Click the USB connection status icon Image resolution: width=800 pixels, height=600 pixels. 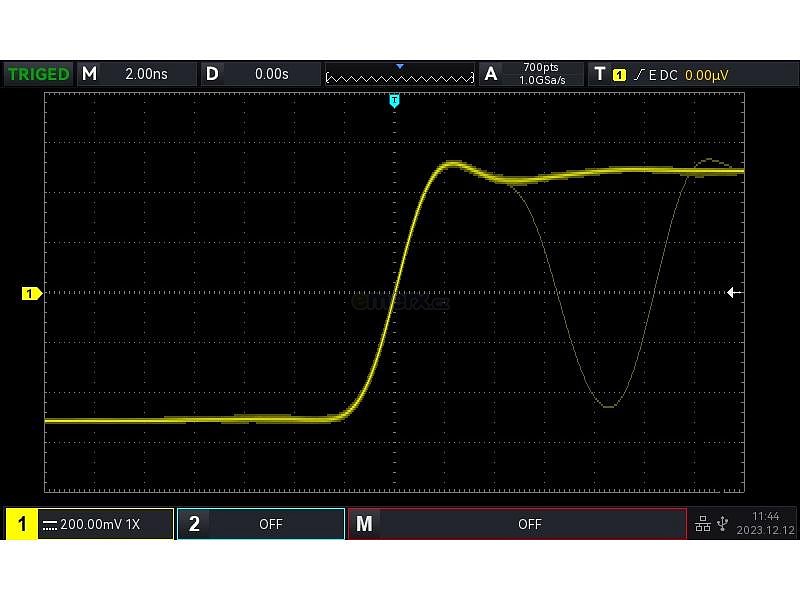722,524
